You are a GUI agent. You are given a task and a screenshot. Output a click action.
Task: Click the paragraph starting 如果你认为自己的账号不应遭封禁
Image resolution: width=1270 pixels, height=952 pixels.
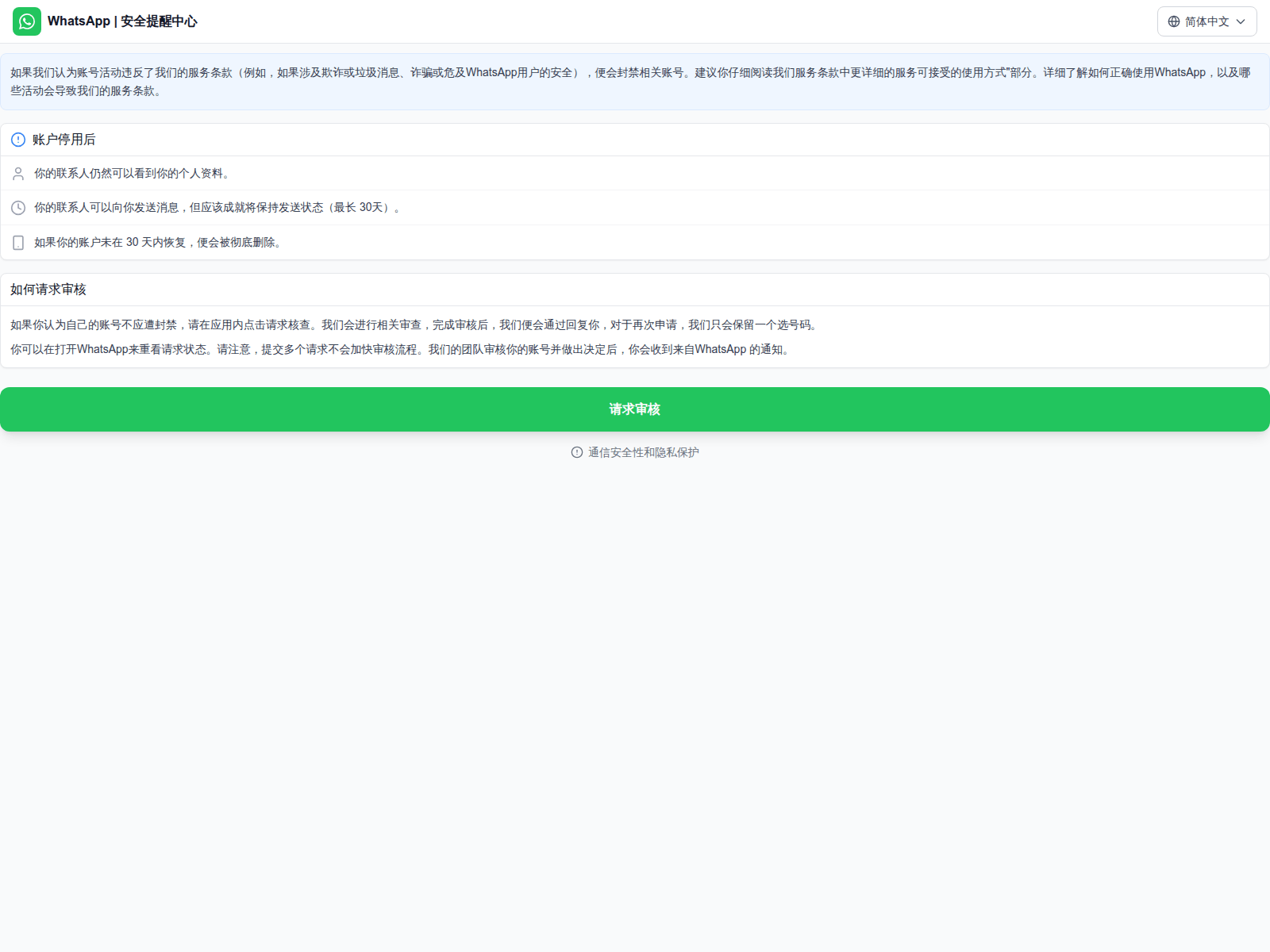(415, 325)
